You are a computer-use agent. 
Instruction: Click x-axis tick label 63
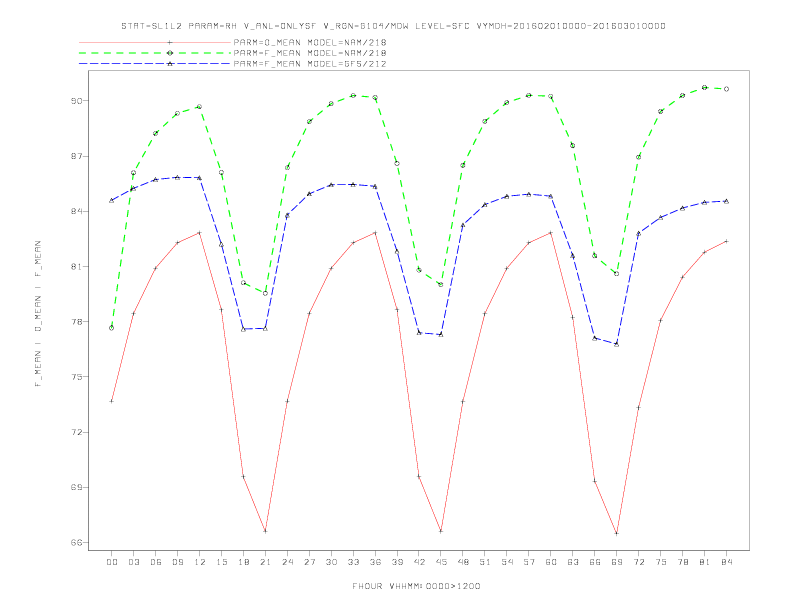[573, 562]
